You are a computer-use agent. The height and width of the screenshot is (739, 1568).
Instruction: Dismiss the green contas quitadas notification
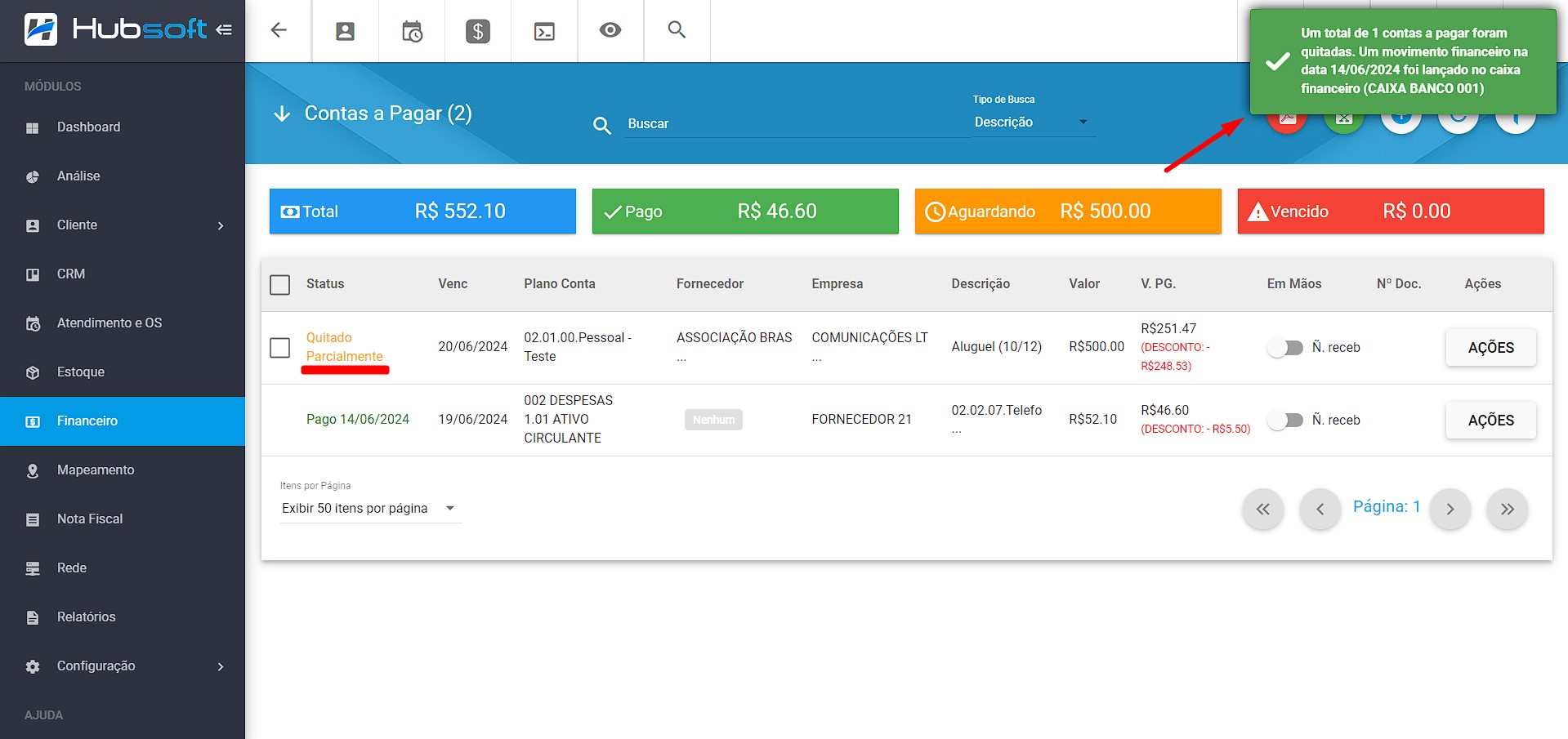[x=1403, y=61]
